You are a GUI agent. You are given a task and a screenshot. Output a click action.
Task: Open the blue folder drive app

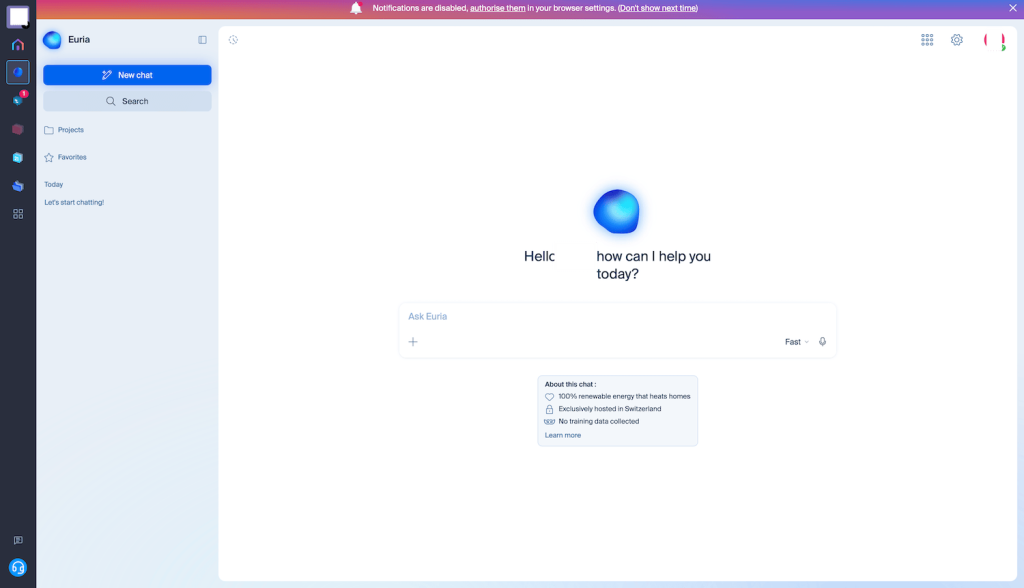[18, 186]
